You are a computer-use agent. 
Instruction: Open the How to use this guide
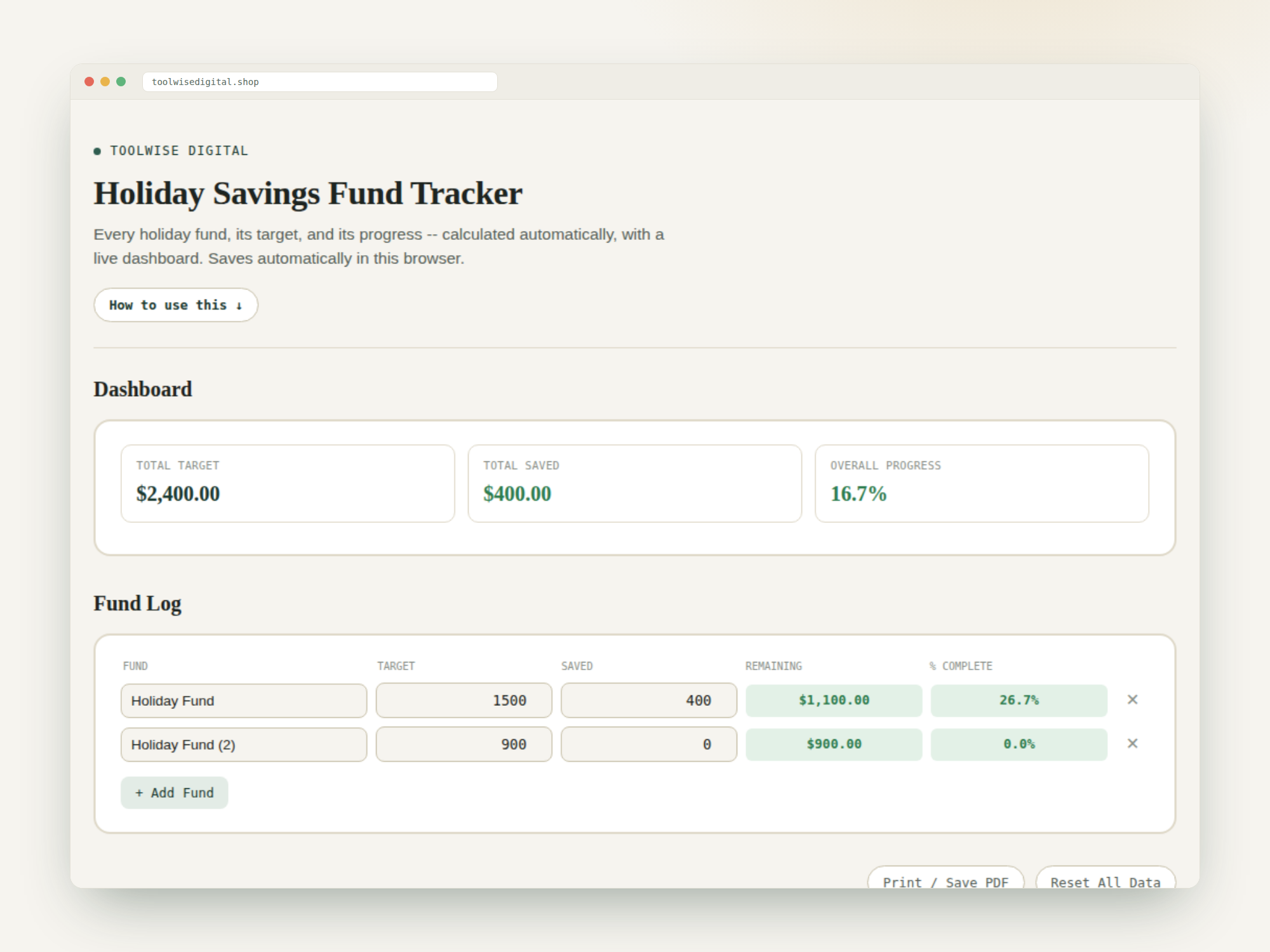(x=176, y=305)
